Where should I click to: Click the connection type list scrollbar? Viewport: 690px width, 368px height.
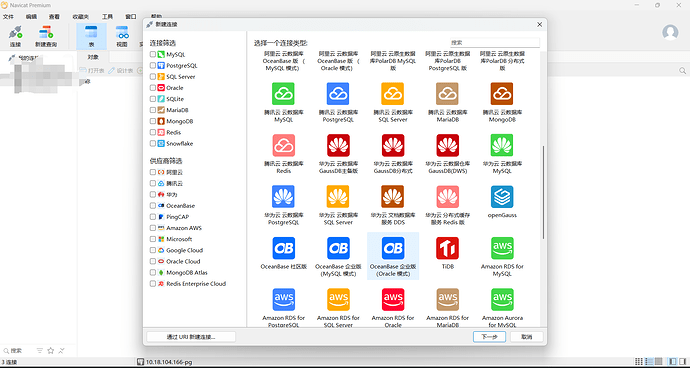click(x=543, y=192)
